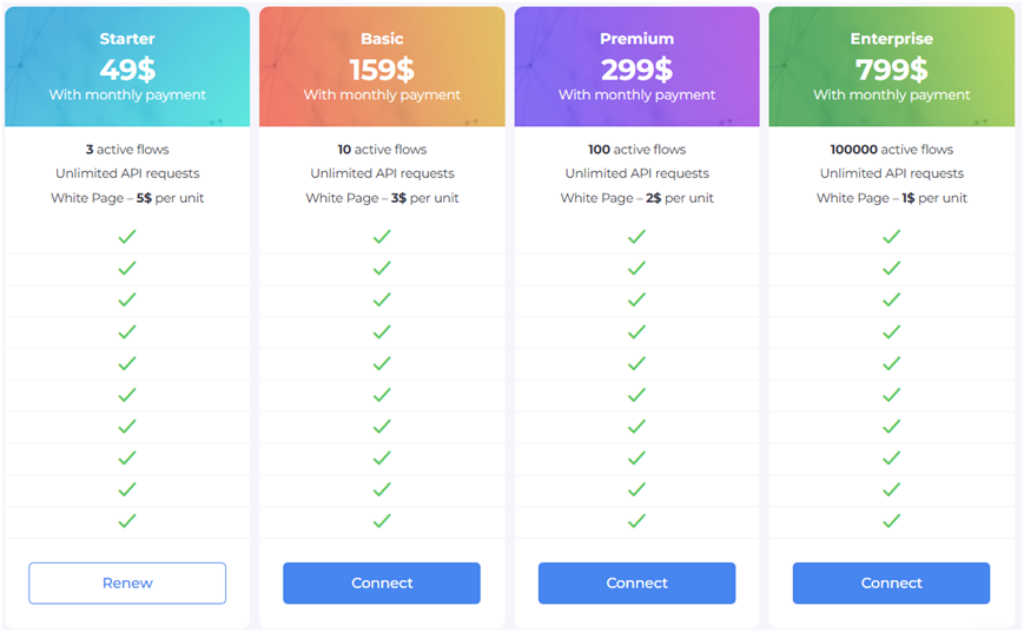
Task: Click the Renew button under Starter plan
Action: pyautogui.click(x=127, y=583)
